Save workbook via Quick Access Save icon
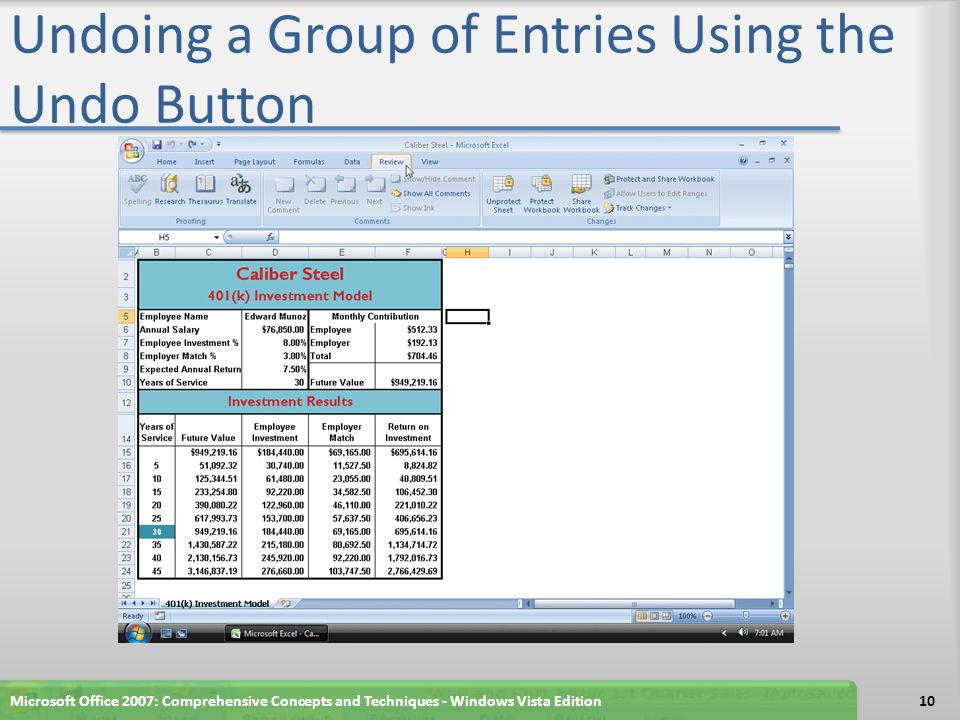 point(157,144)
